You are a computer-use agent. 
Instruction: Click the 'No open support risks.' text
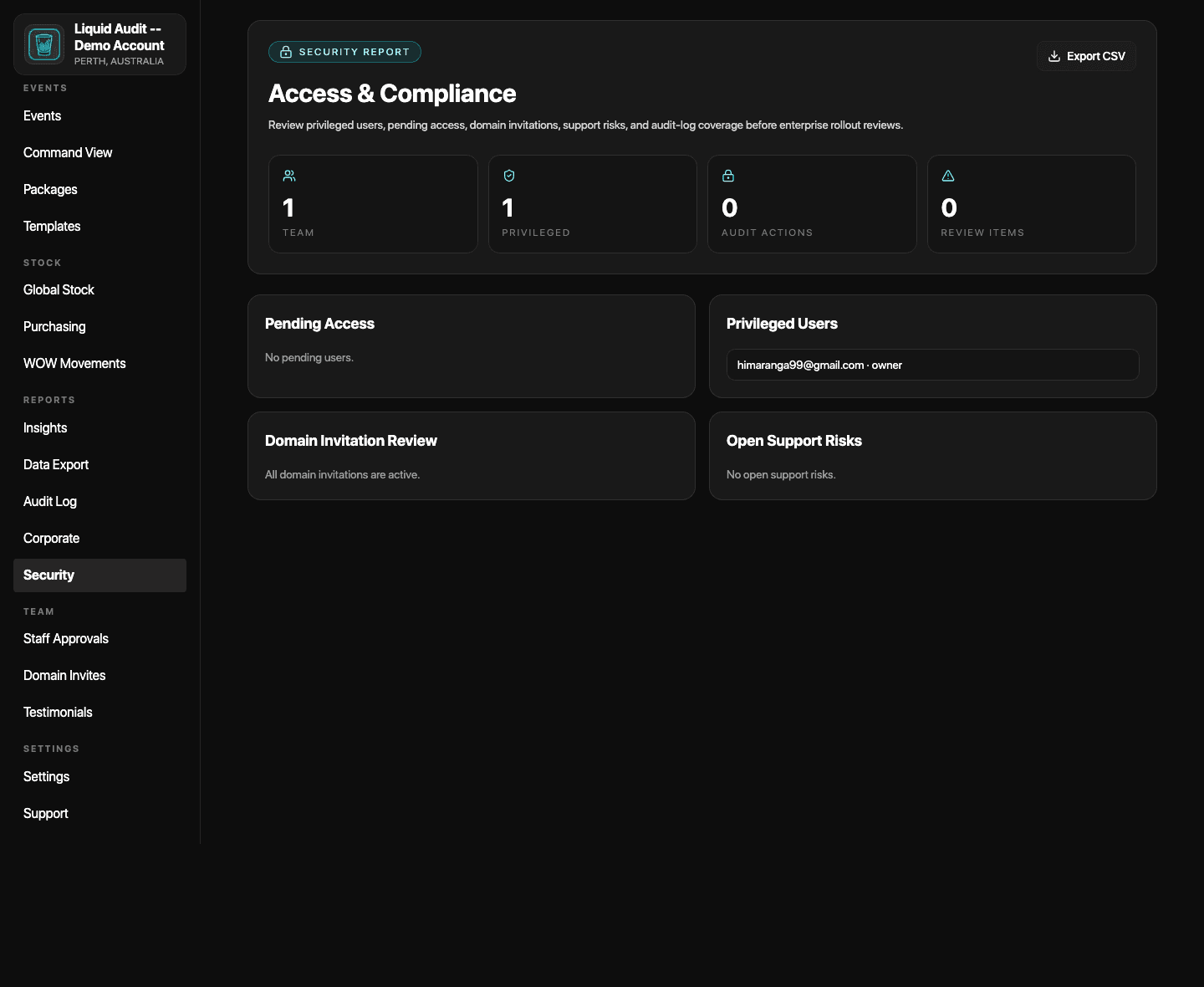coord(781,474)
